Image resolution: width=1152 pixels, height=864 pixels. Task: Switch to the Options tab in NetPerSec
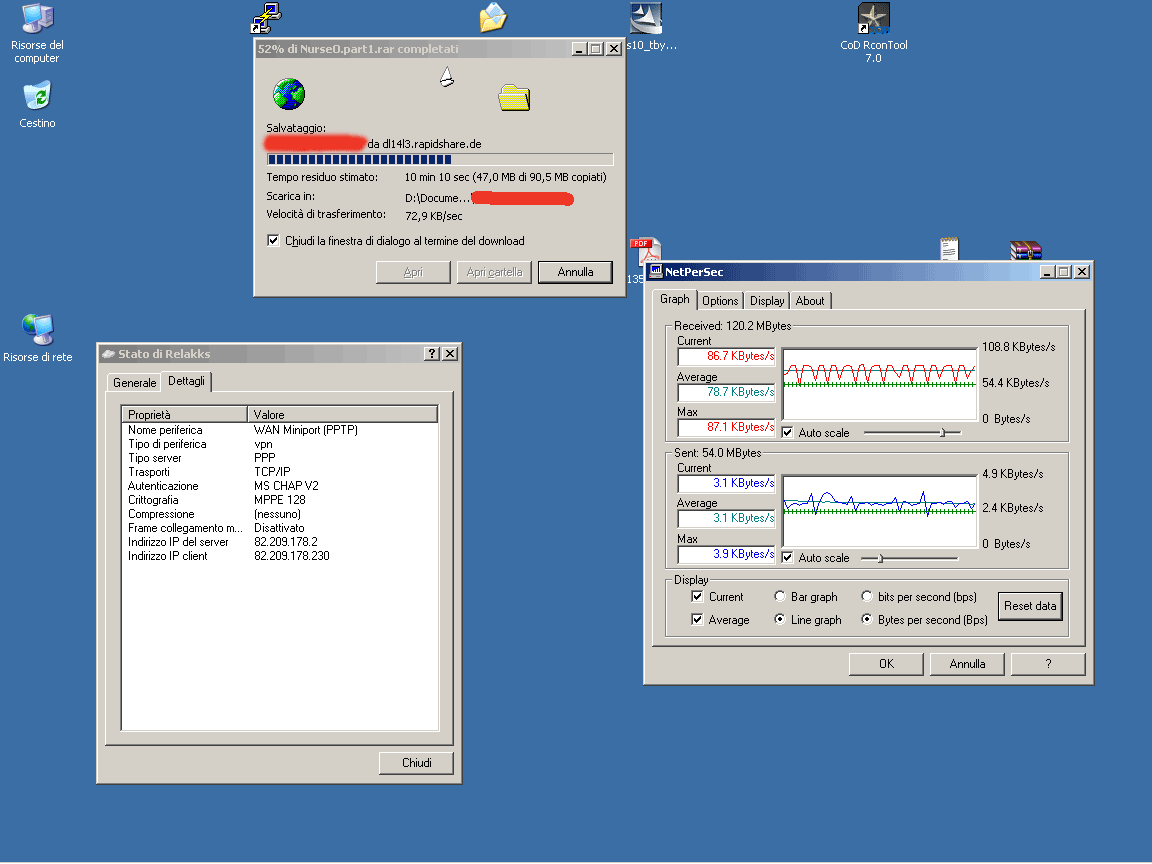(x=720, y=301)
